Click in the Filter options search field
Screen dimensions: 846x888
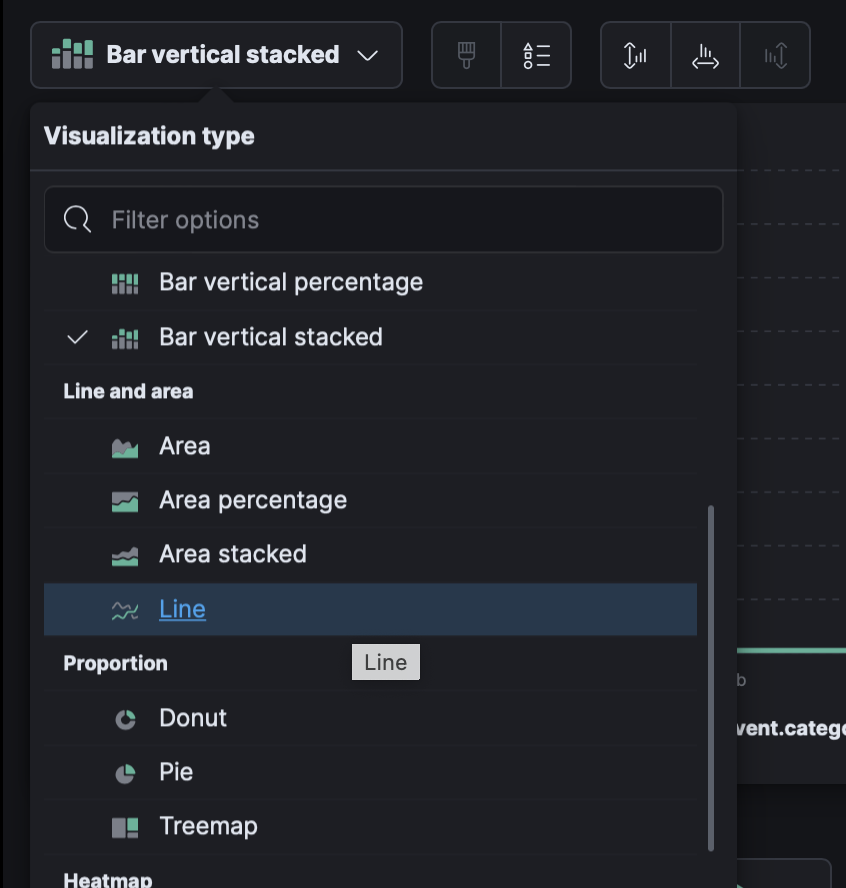[x=400, y=220]
